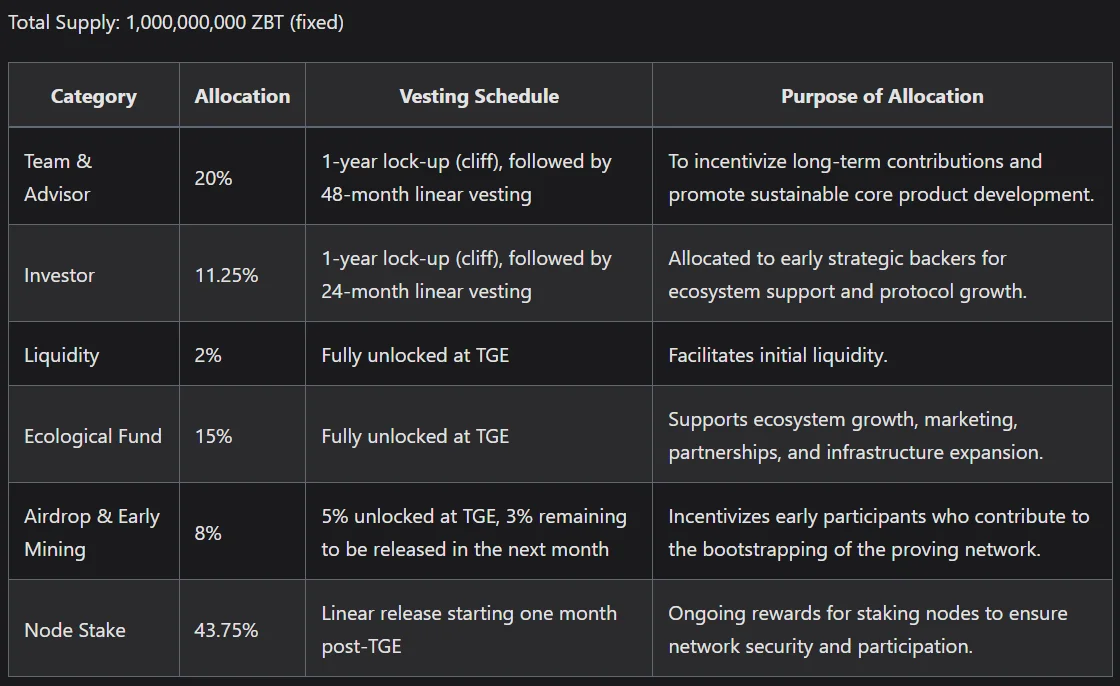Select the Linear release post-TGE cell

[479, 630]
